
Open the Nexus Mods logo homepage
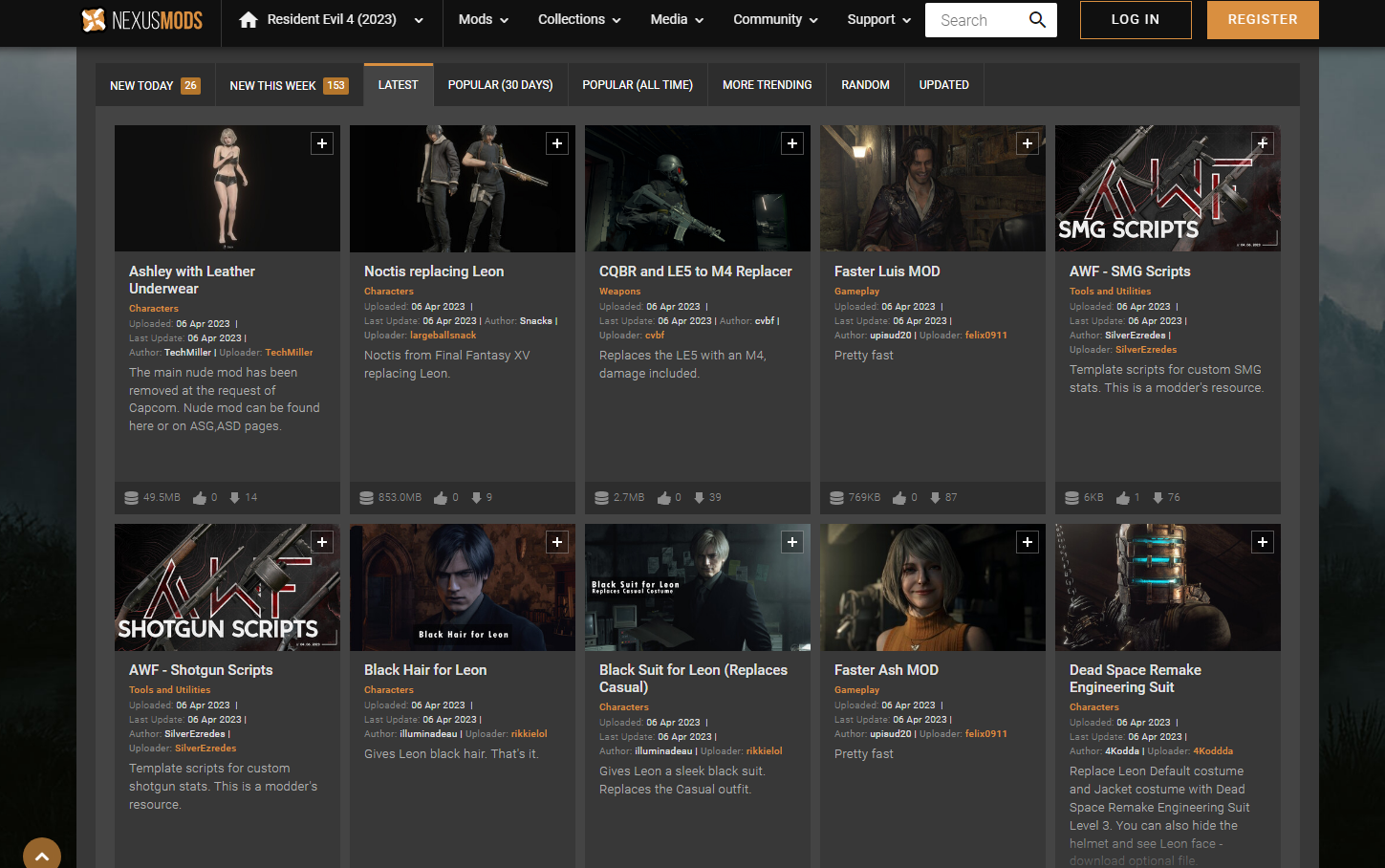141,20
